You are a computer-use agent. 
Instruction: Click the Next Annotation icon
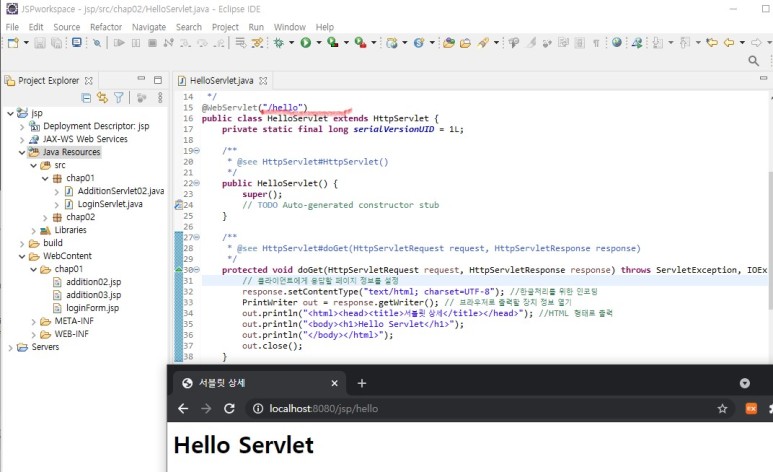click(658, 43)
